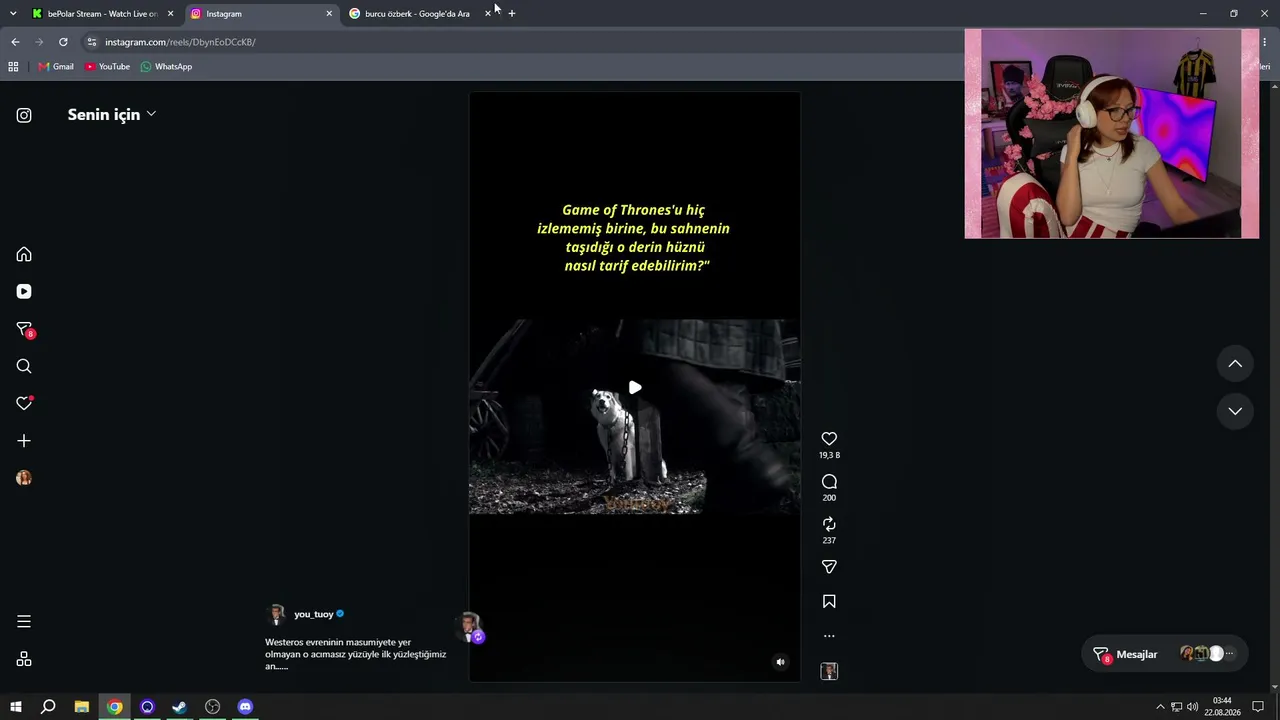Open the Chrome apps grid shortcut
This screenshot has width=1280, height=720.
[13, 67]
